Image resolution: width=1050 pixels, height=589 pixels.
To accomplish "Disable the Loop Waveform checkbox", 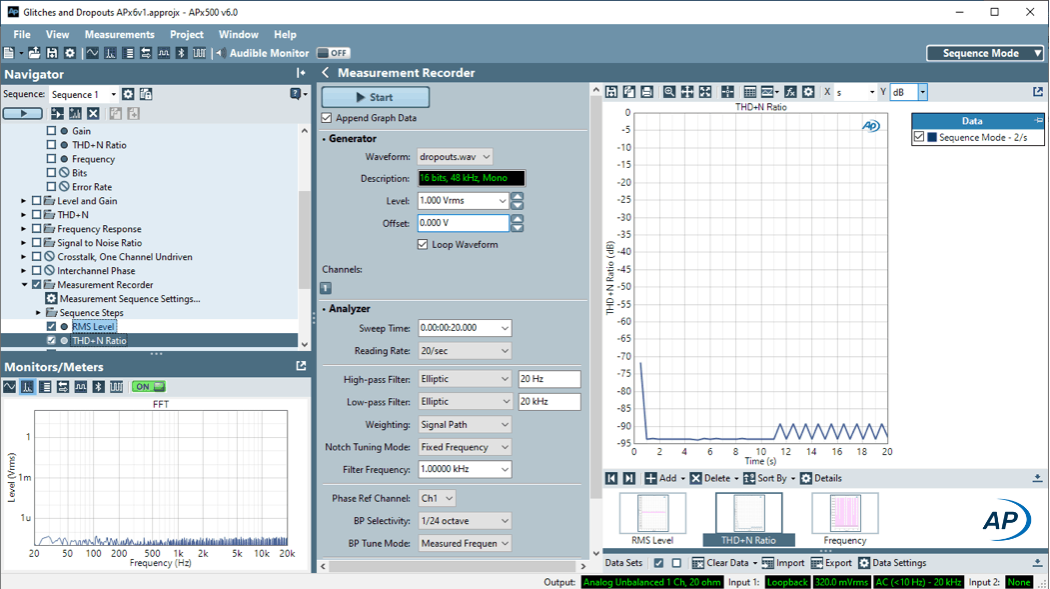I will tap(423, 244).
